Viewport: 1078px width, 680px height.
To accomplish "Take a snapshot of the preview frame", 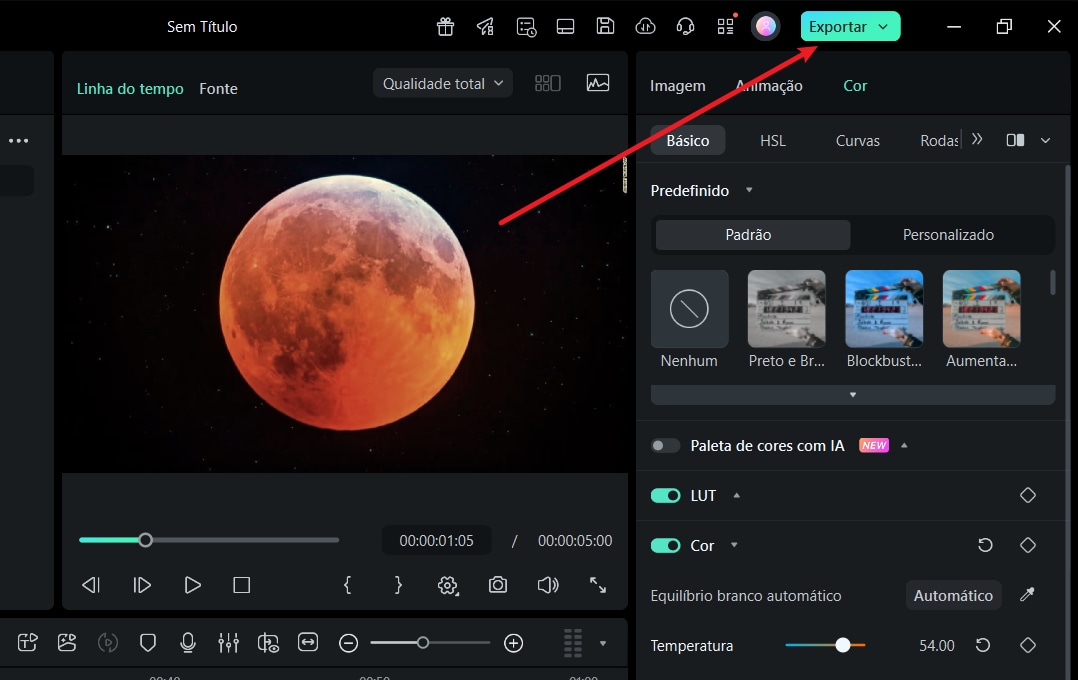I will click(x=497, y=585).
